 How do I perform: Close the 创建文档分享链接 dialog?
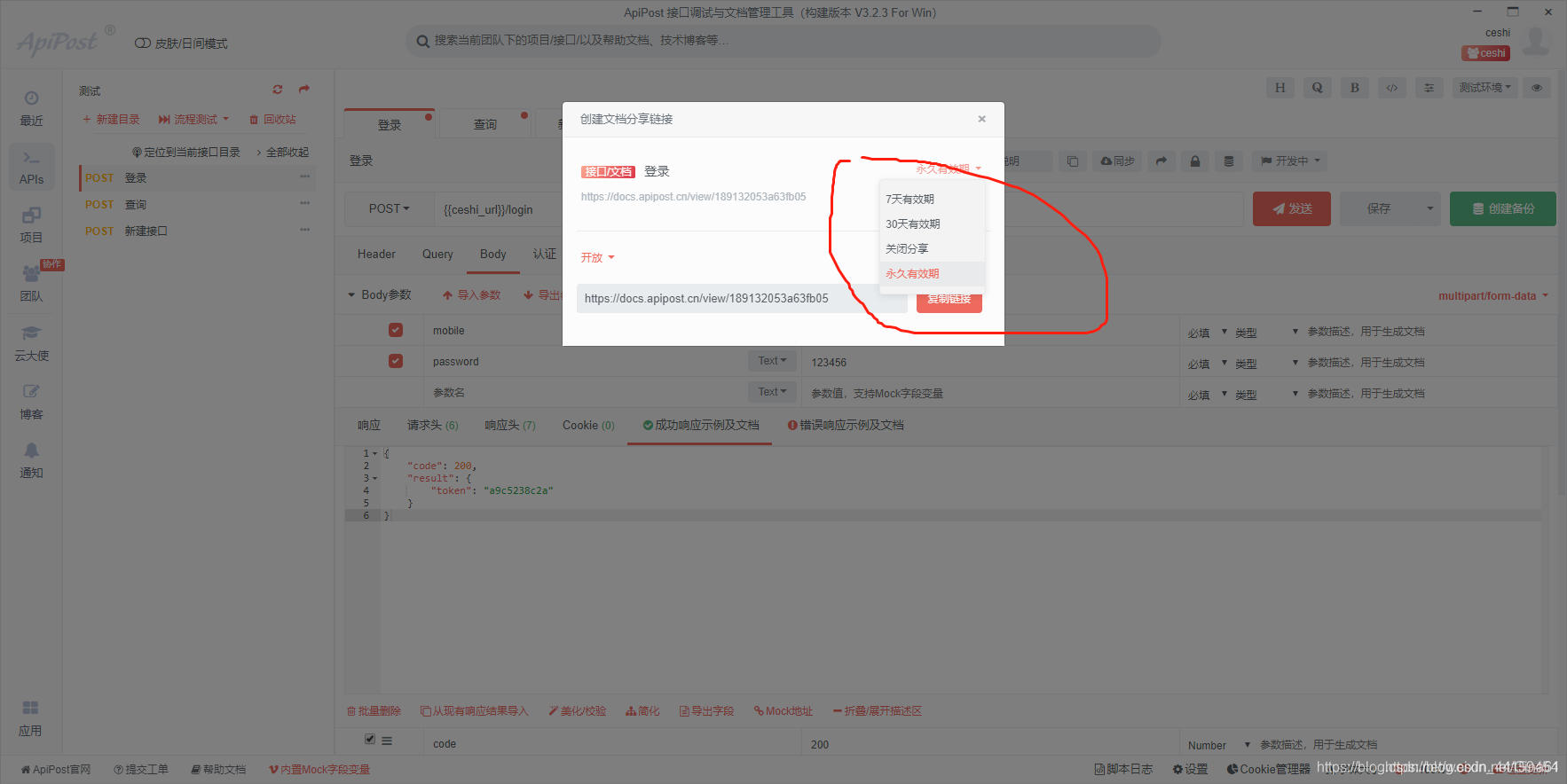click(x=981, y=119)
